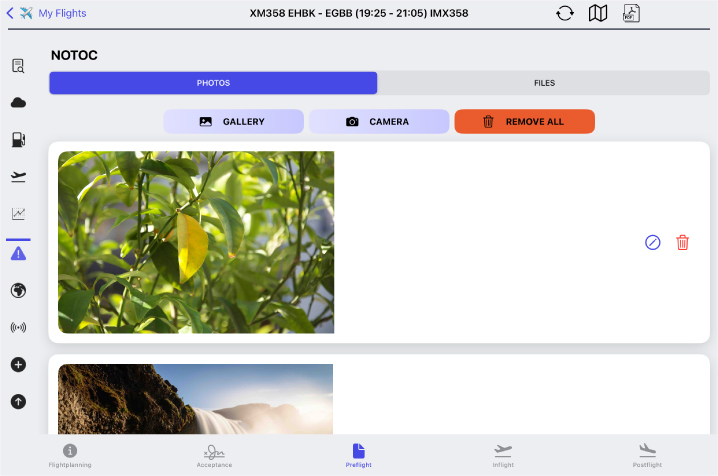Viewport: 718px width, 476px height.
Task: Open the Flightplanning bottom tab
Action: [70, 456]
